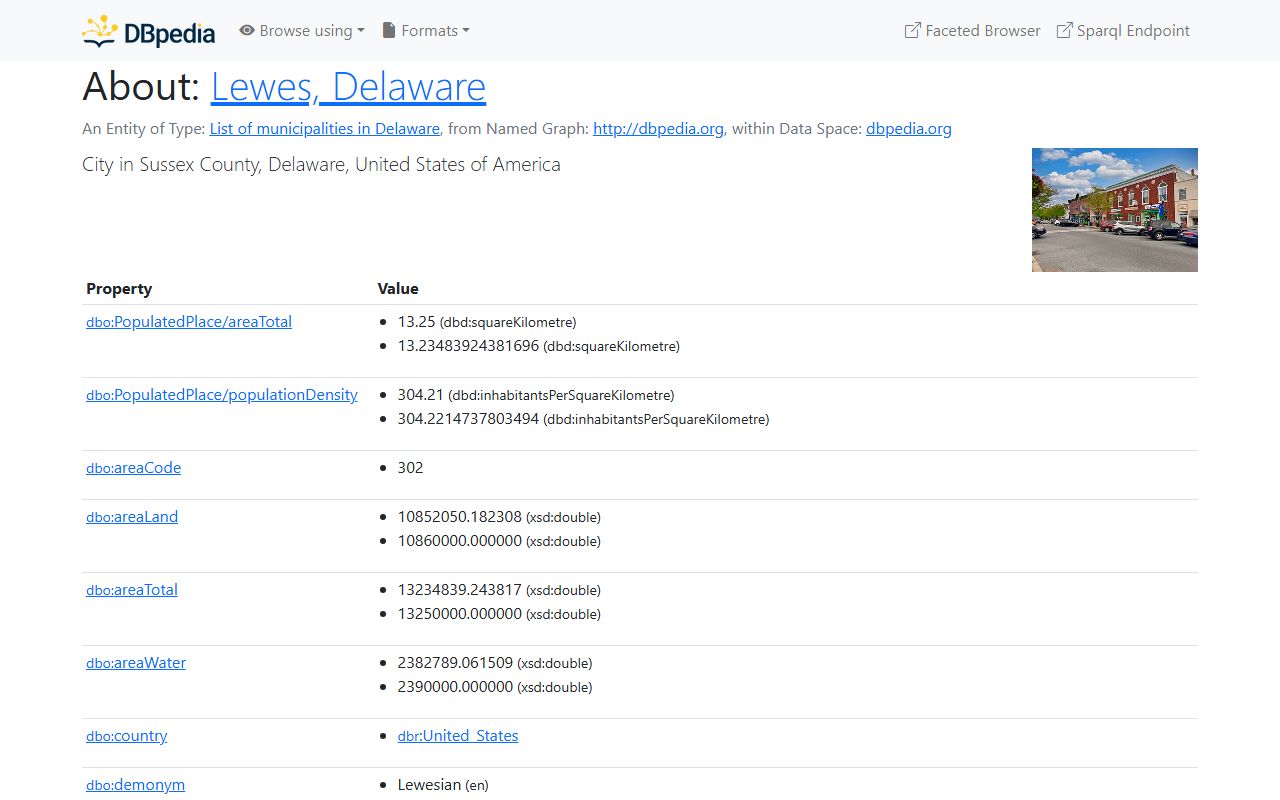Follow the http://dbpedia.org named graph link
This screenshot has height=800, width=1280.
click(x=658, y=129)
